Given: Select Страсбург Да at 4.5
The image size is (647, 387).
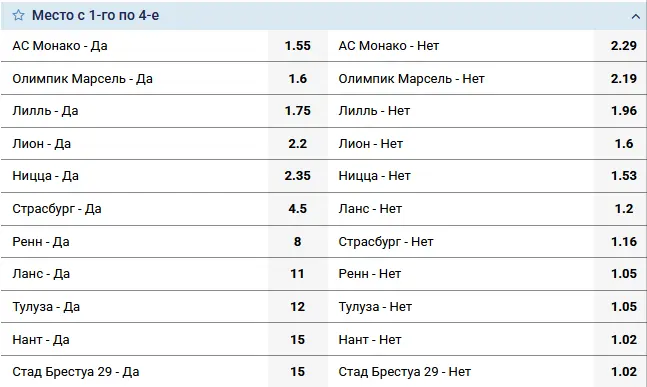Looking at the screenshot, I should click(x=298, y=209).
